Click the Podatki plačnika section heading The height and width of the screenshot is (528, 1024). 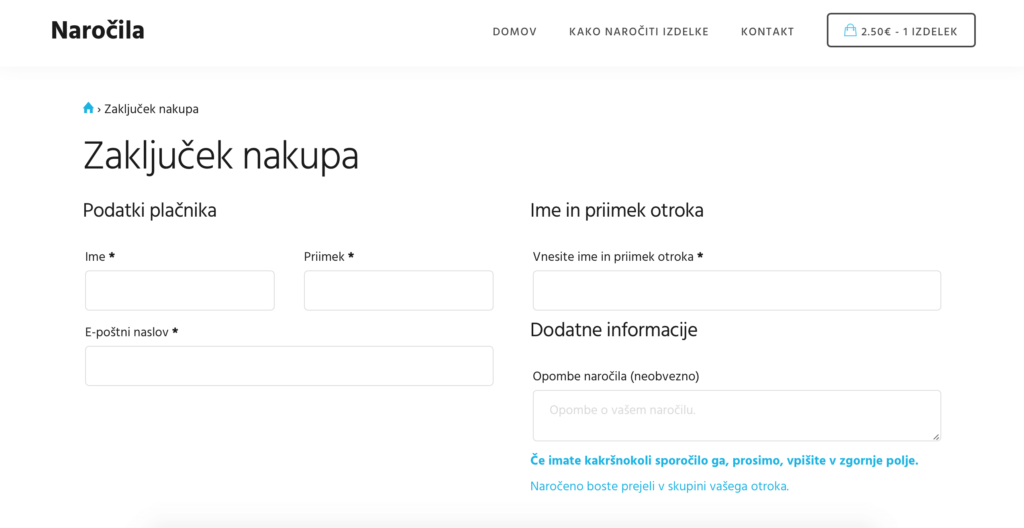click(x=150, y=210)
